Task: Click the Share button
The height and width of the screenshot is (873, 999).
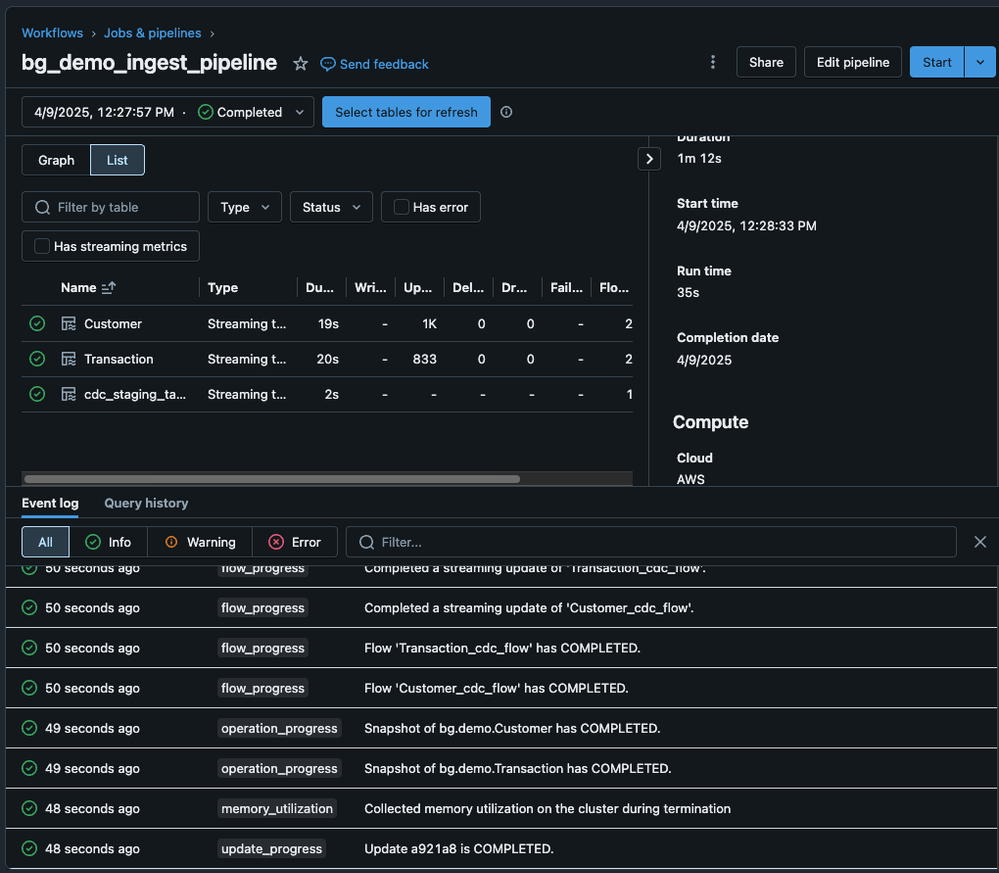Action: click(766, 62)
